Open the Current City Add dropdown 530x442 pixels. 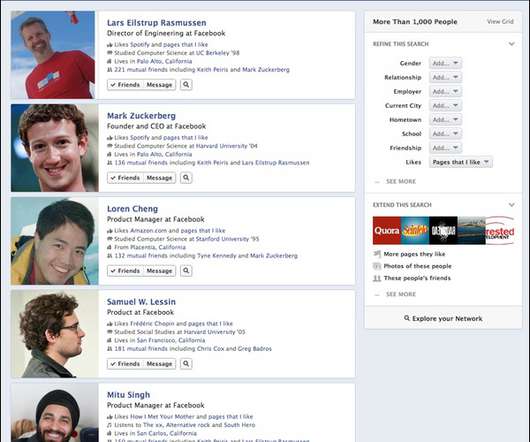click(445, 105)
